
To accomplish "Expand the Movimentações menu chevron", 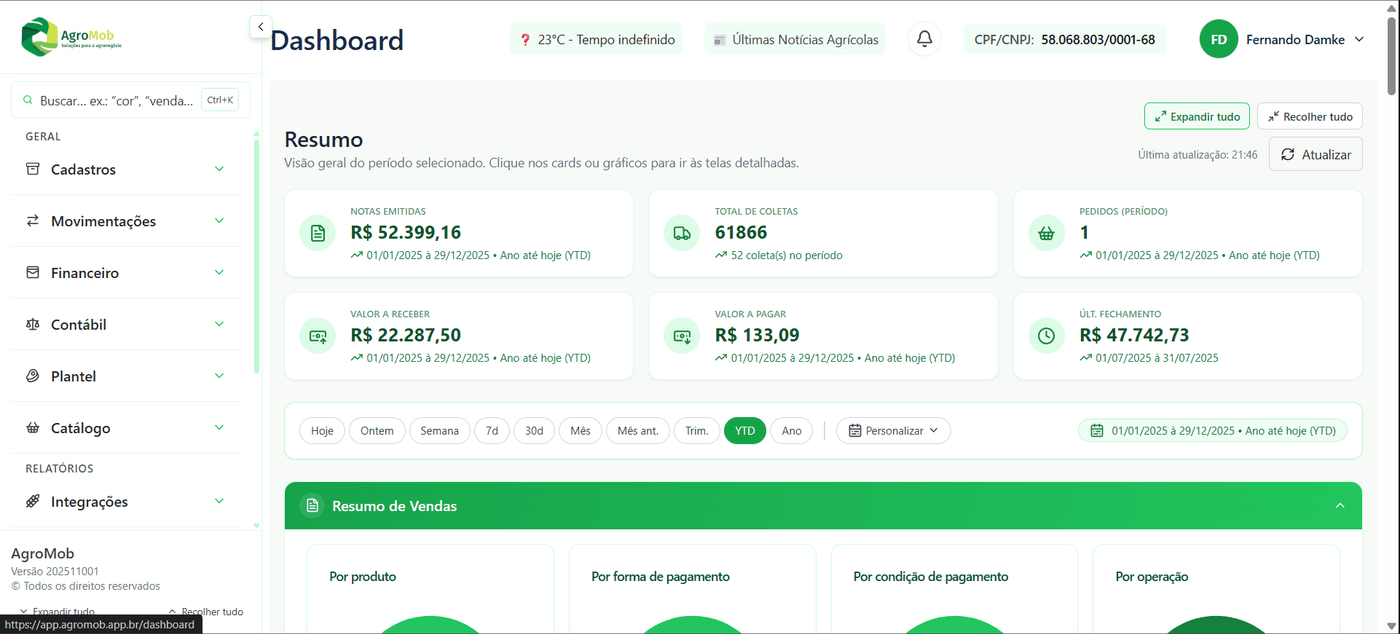I will tap(220, 221).
